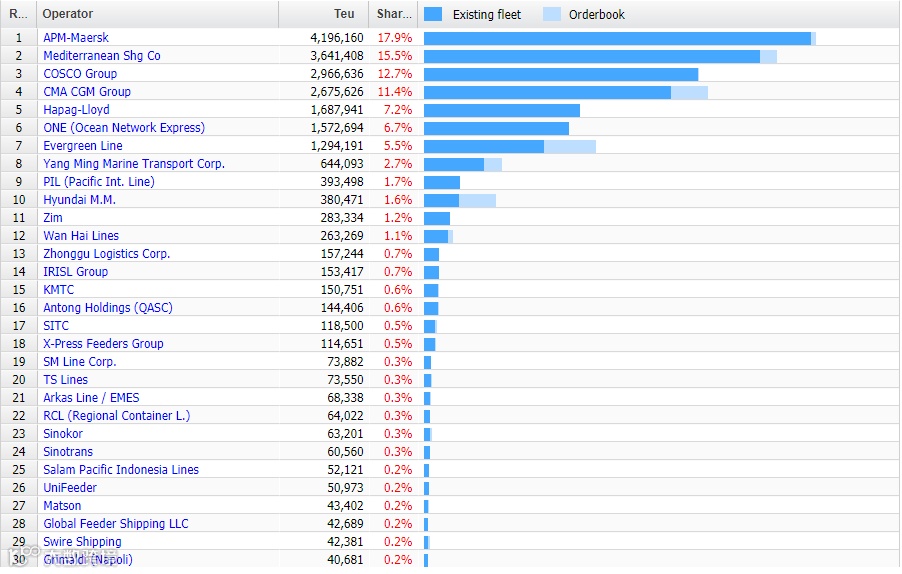Open Global Feeder Shipping LLC link
Screen dimensions: 902x574
pyautogui.click(x=116, y=524)
